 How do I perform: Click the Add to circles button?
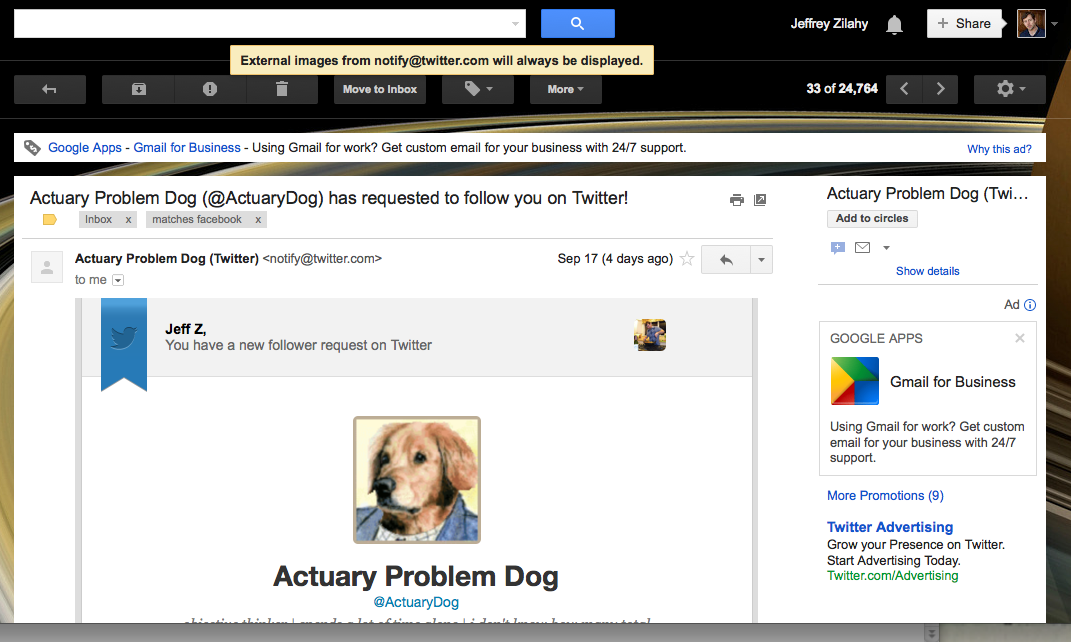coord(872,218)
